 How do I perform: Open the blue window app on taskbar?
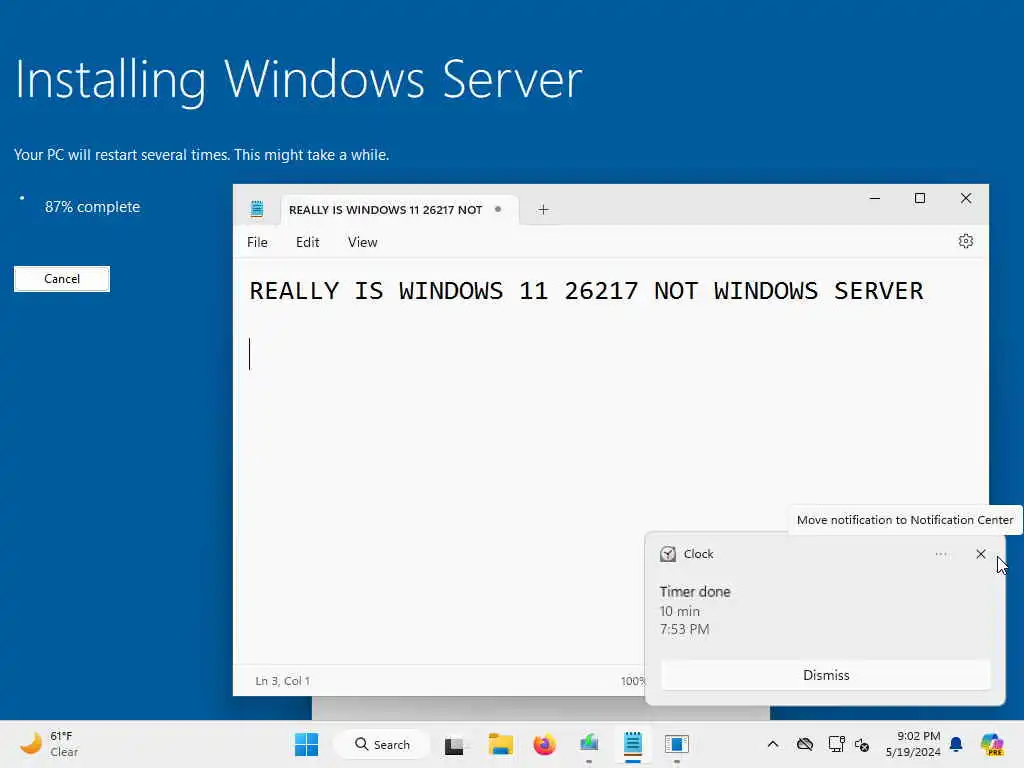coord(677,744)
